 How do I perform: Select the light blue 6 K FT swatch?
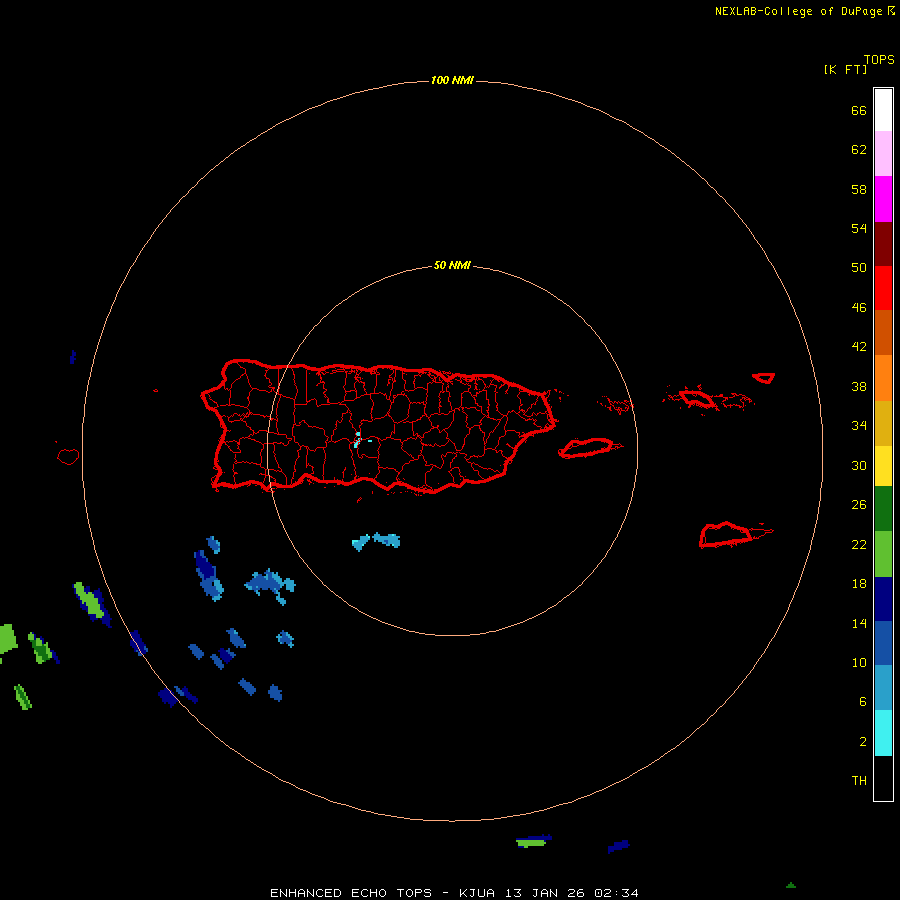[883, 688]
